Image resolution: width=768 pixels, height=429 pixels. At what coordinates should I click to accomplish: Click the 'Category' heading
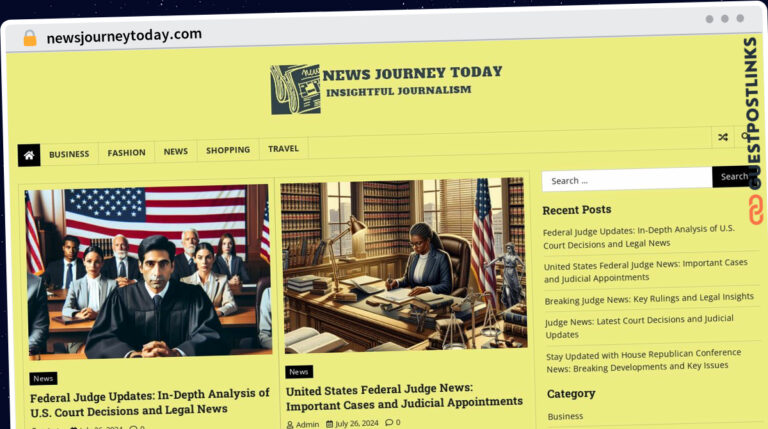coord(571,394)
